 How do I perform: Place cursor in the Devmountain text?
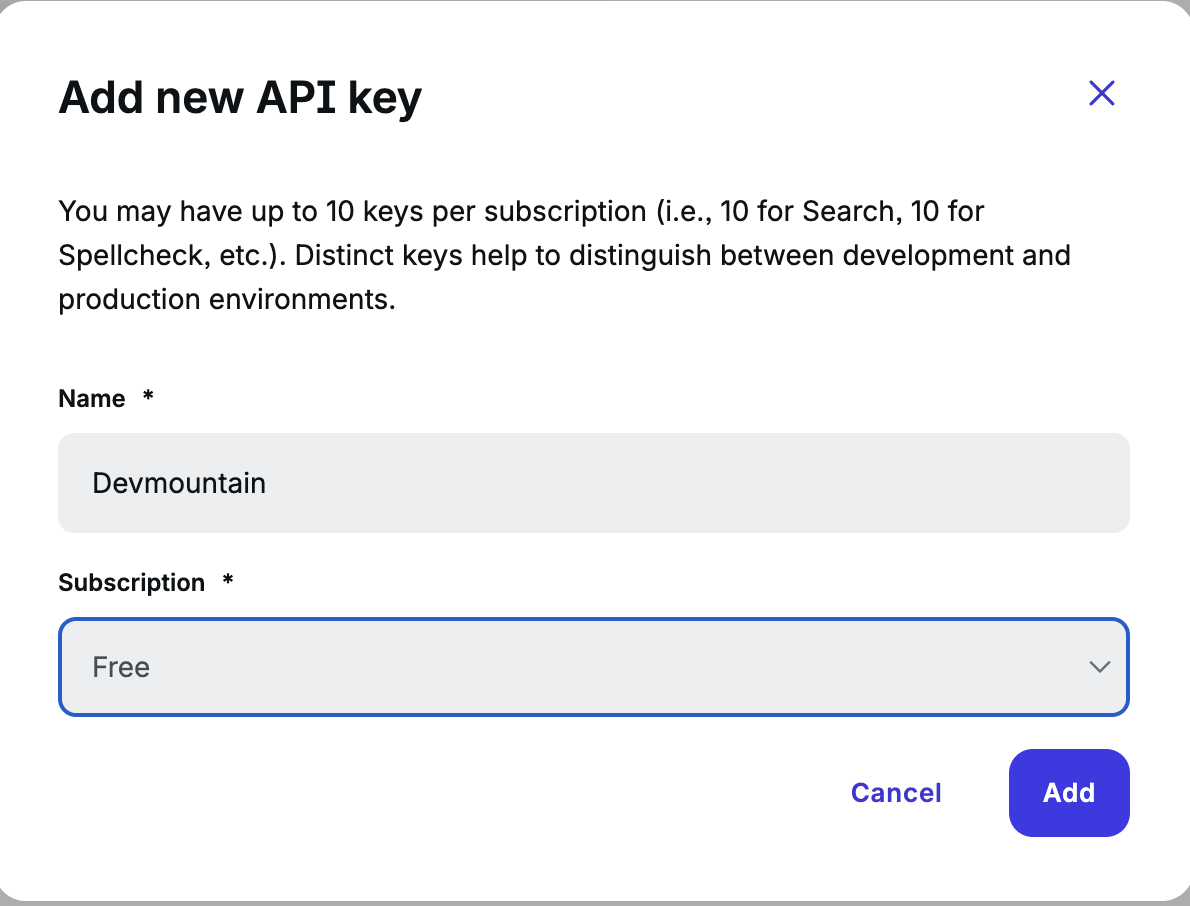pyautogui.click(x=179, y=483)
